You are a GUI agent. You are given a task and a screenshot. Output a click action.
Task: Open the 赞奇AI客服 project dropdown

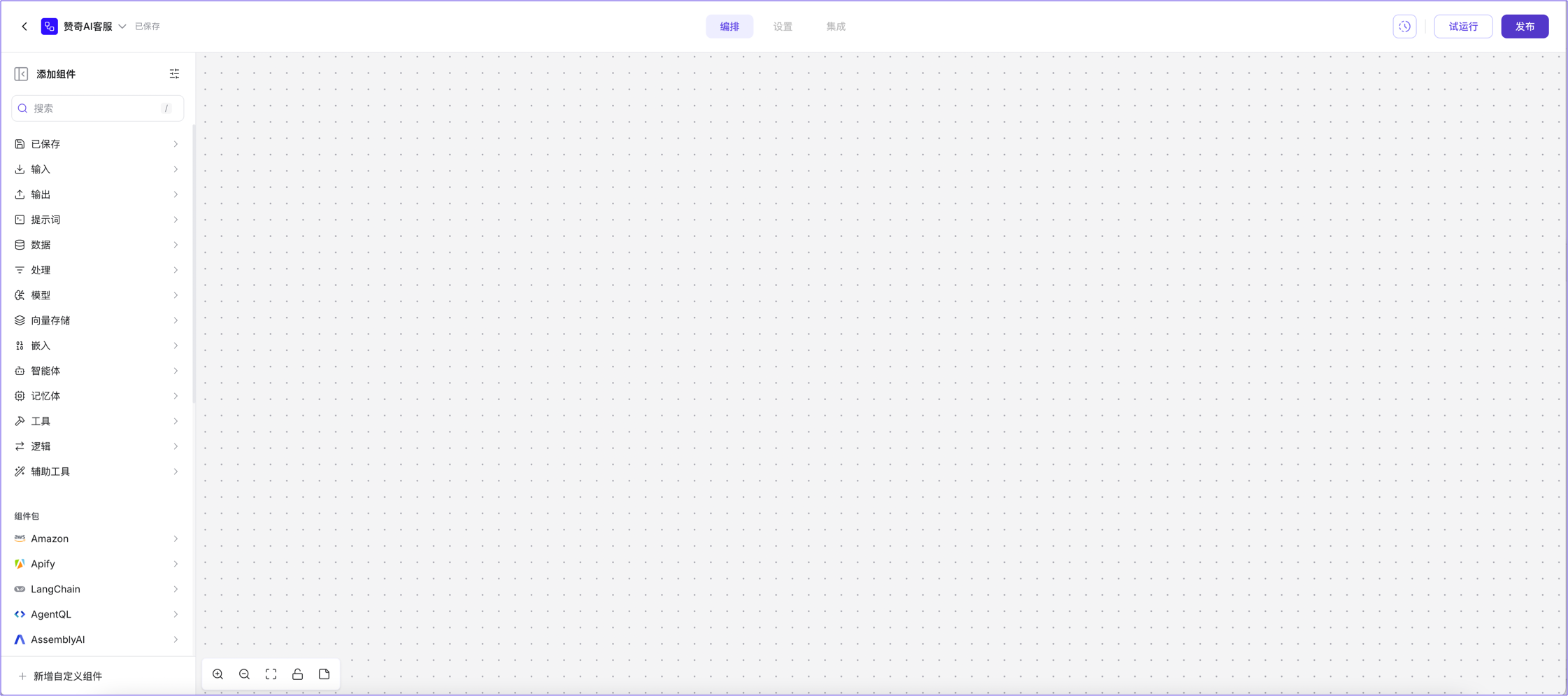pos(122,27)
